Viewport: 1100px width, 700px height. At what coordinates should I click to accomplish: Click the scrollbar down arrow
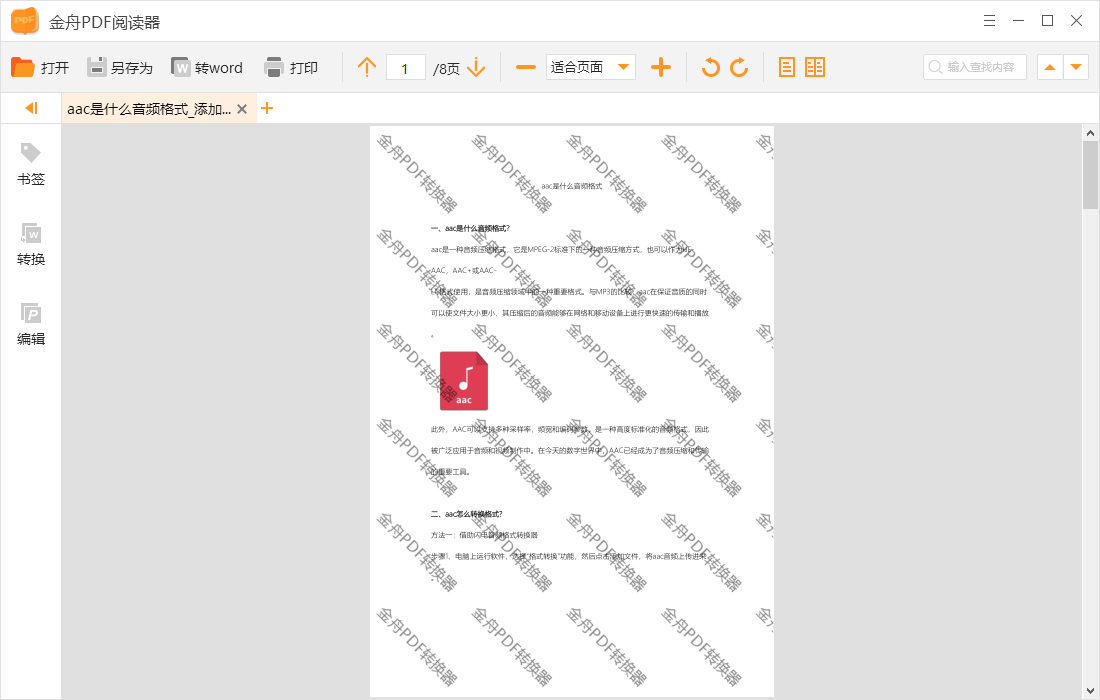[1089, 691]
